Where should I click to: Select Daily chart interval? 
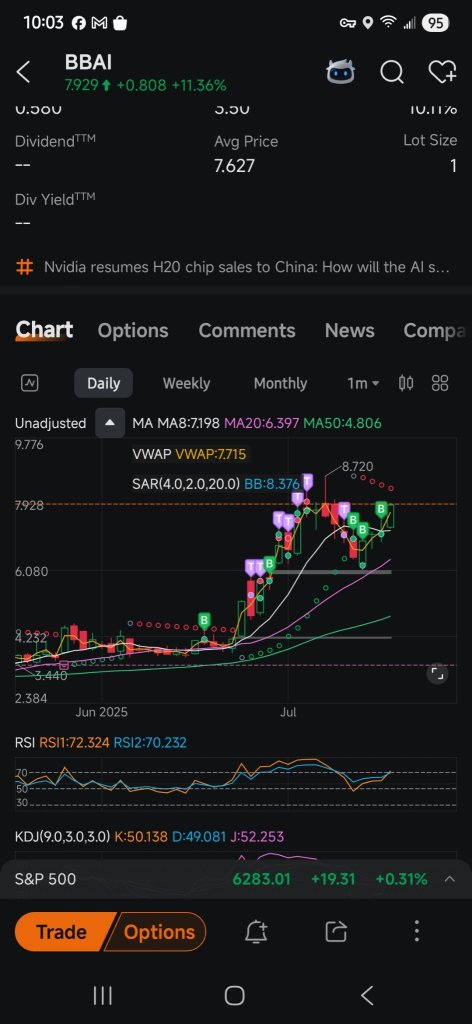click(x=103, y=383)
